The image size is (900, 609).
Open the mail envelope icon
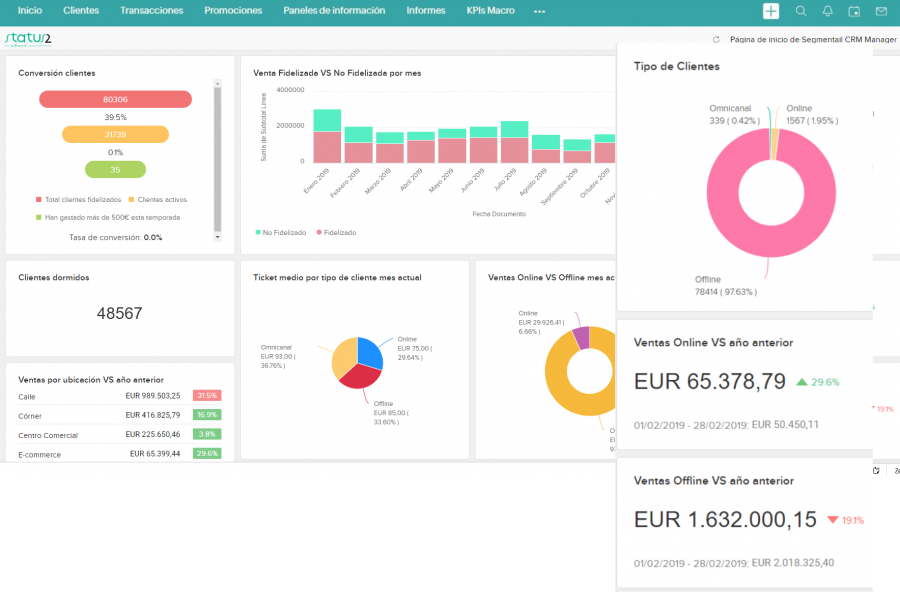coord(881,11)
